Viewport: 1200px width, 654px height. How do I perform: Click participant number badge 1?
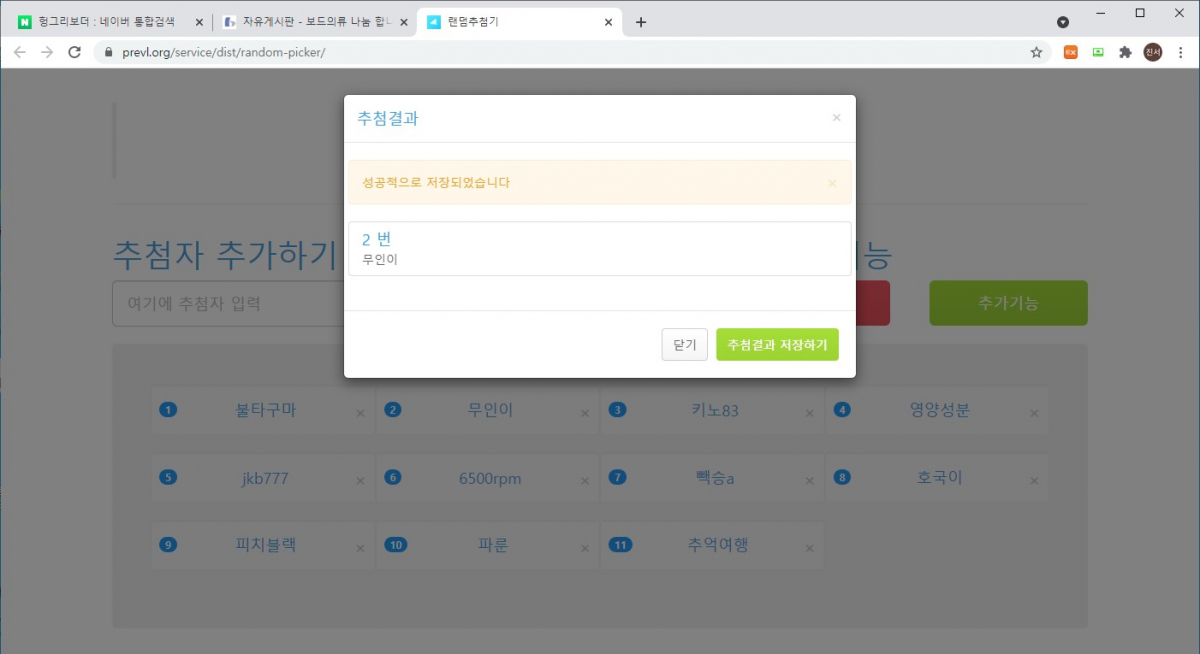pos(168,410)
